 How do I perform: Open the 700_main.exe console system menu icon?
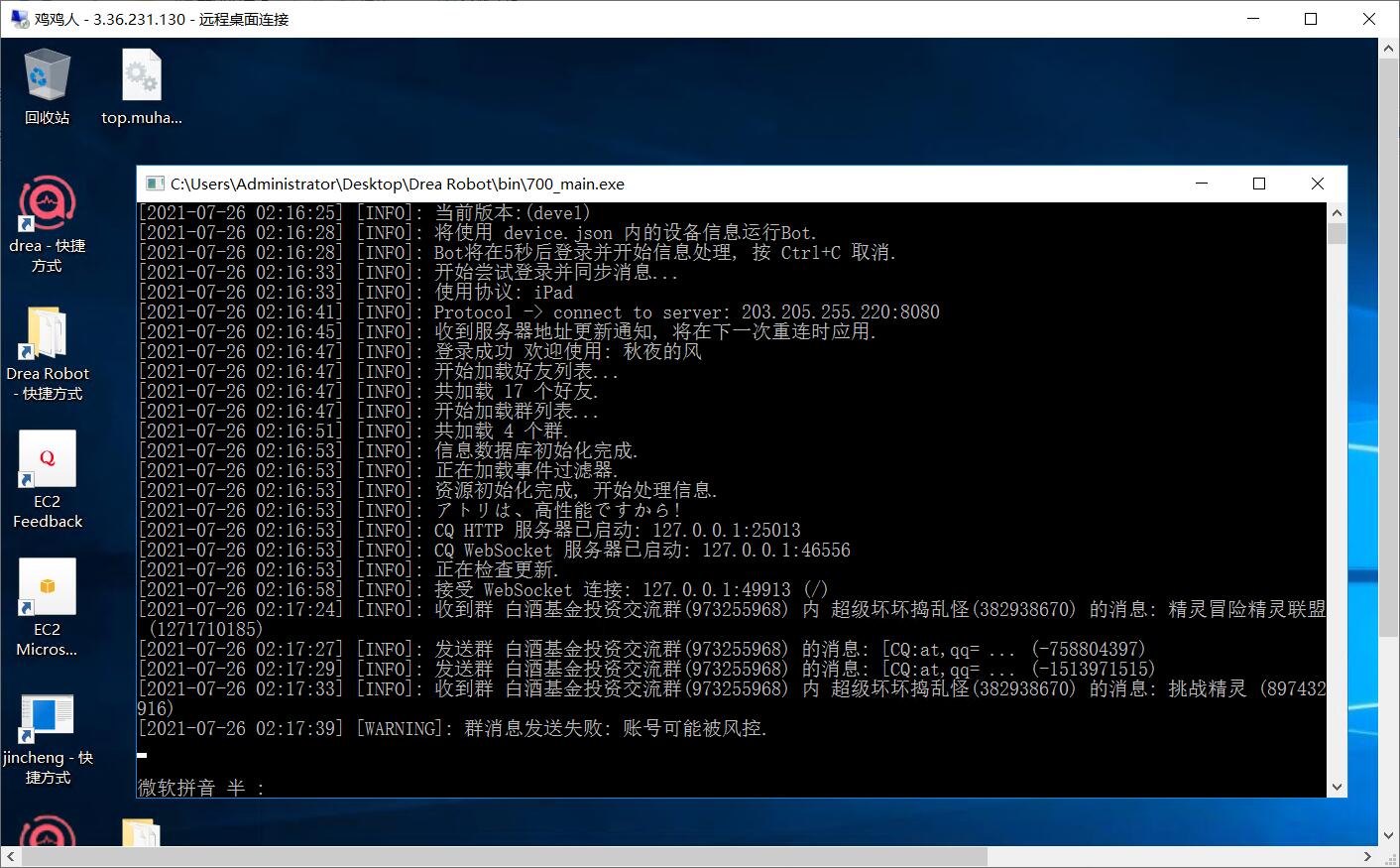[154, 184]
